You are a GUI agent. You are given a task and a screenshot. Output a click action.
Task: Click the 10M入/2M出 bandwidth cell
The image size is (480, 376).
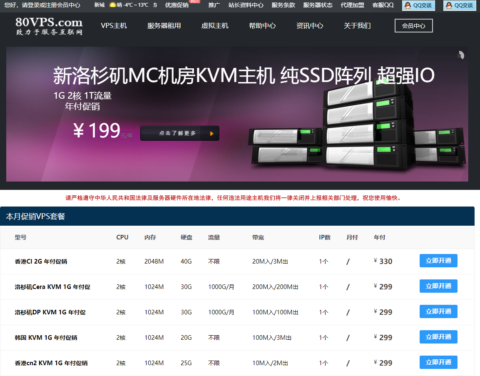(x=270, y=363)
